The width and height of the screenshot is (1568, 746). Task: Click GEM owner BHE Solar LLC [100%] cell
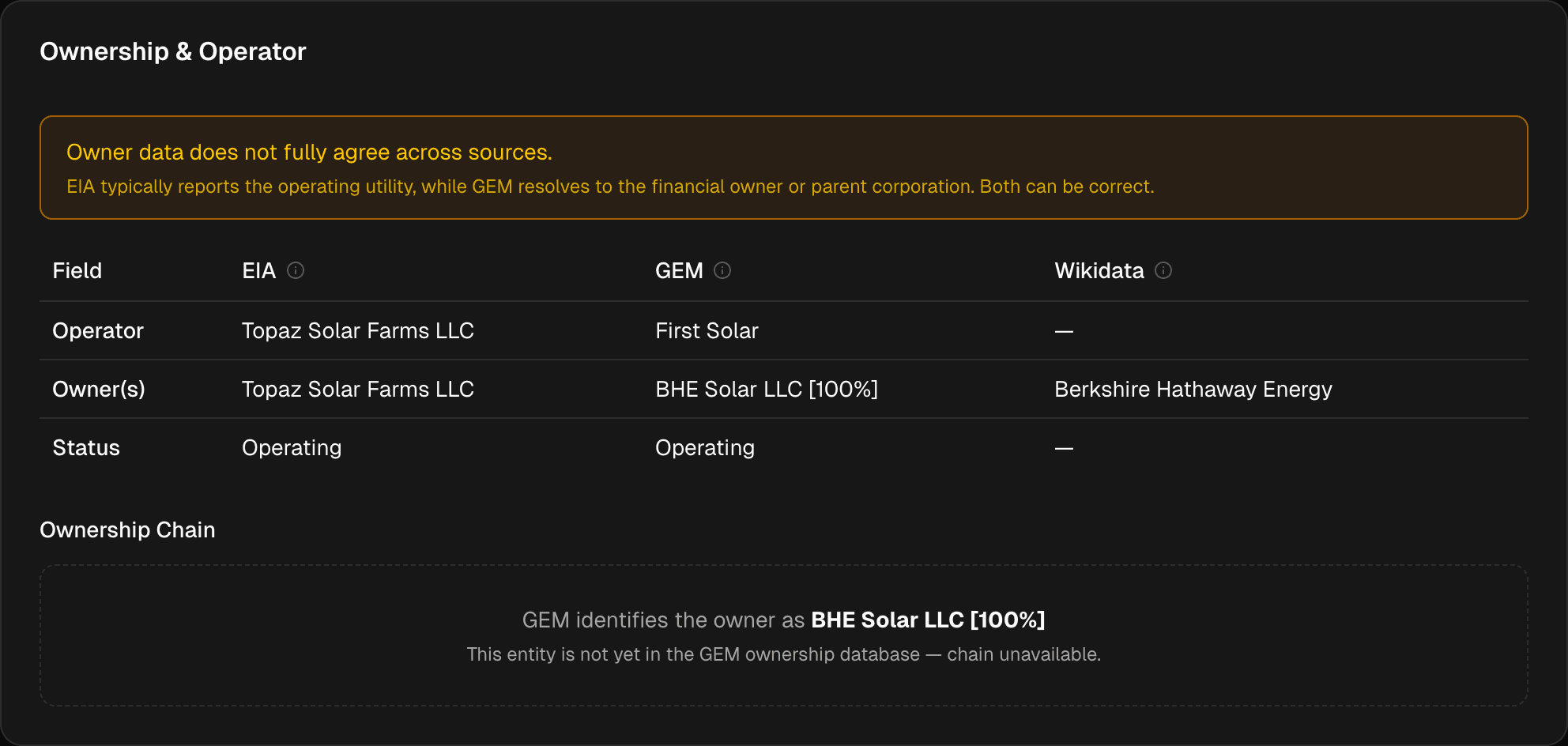(767, 389)
